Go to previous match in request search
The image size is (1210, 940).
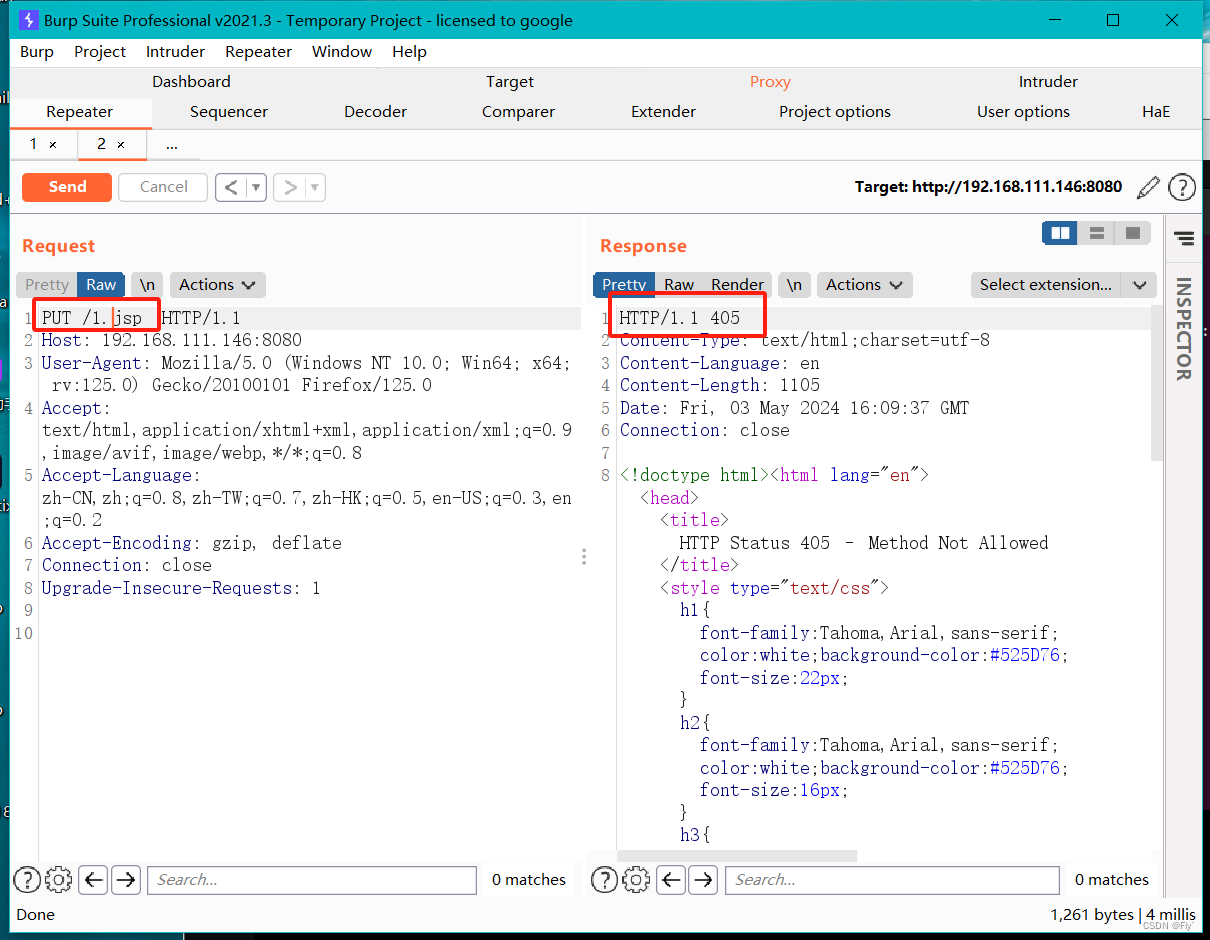coord(93,880)
